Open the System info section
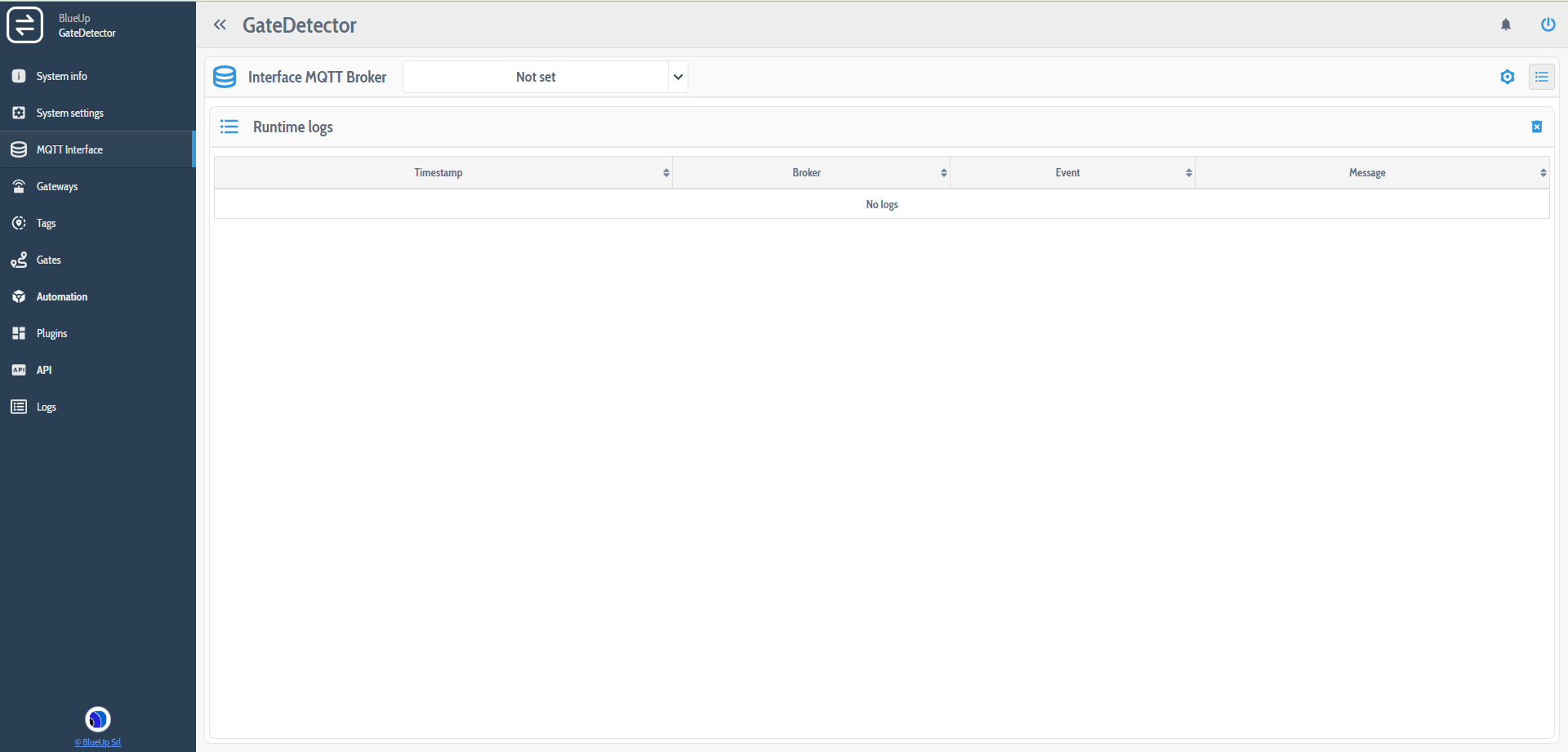Screen dimensions: 1568x752 click(18, 76)
